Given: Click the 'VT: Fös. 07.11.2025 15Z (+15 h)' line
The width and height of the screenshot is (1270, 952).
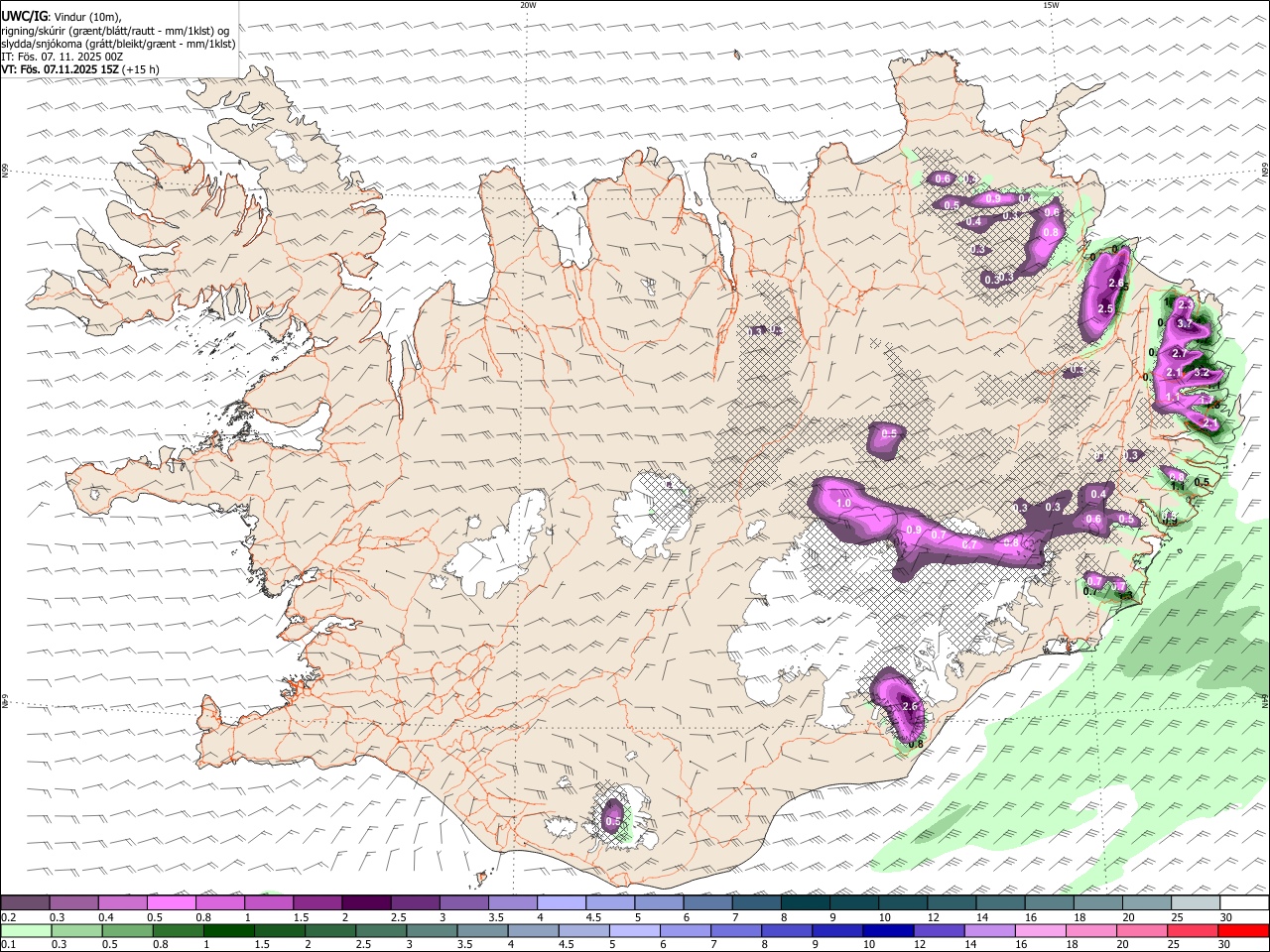Looking at the screenshot, I should coord(80,69).
